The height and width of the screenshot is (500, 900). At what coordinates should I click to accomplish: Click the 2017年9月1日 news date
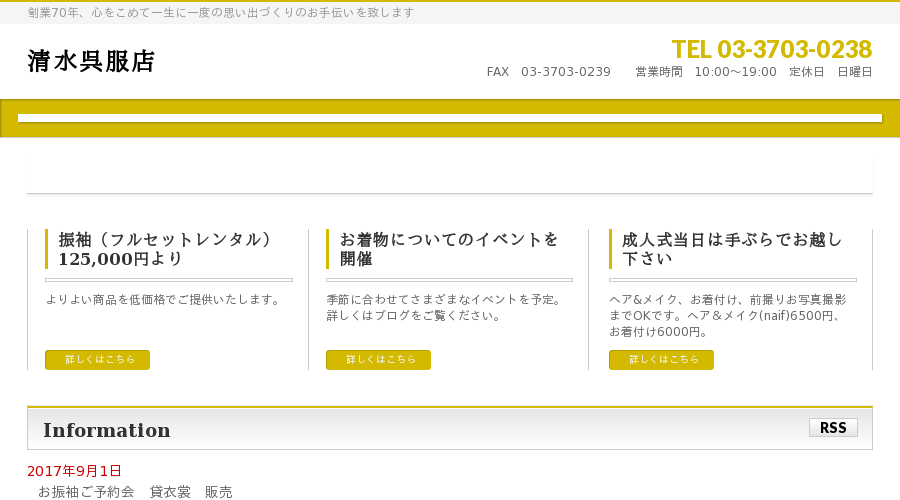pyautogui.click(x=74, y=471)
